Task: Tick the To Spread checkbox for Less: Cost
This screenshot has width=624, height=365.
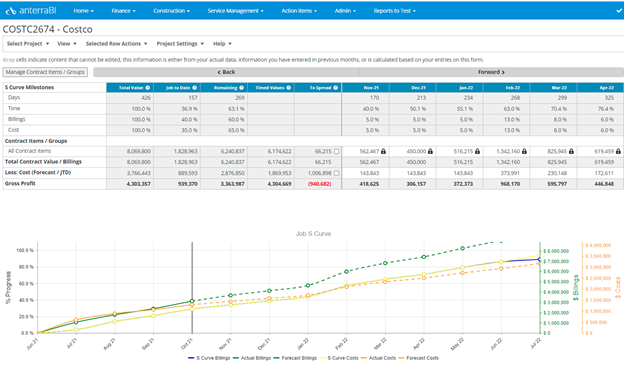Action: pyautogui.click(x=337, y=173)
